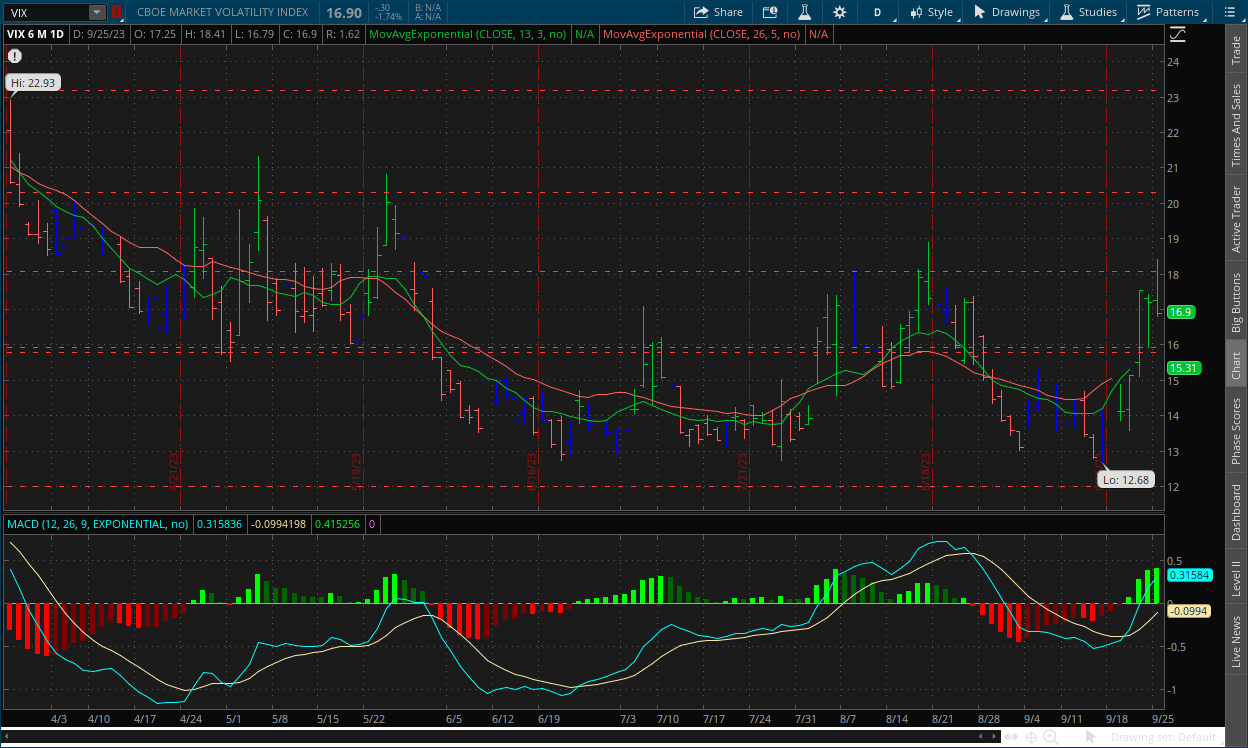Open the Phase Scores side tab
Screen dimensions: 1248x748
[x=1236, y=431]
